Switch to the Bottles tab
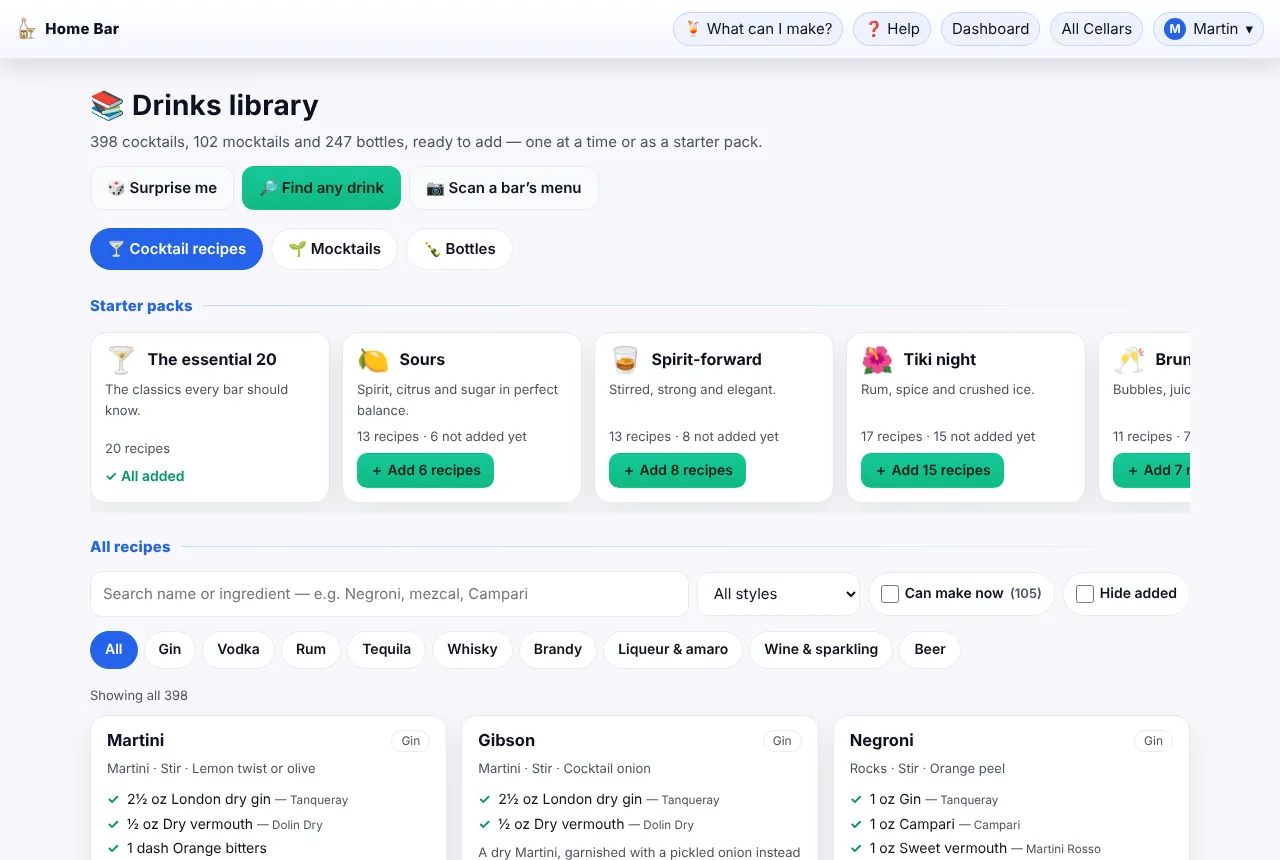 [459, 249]
